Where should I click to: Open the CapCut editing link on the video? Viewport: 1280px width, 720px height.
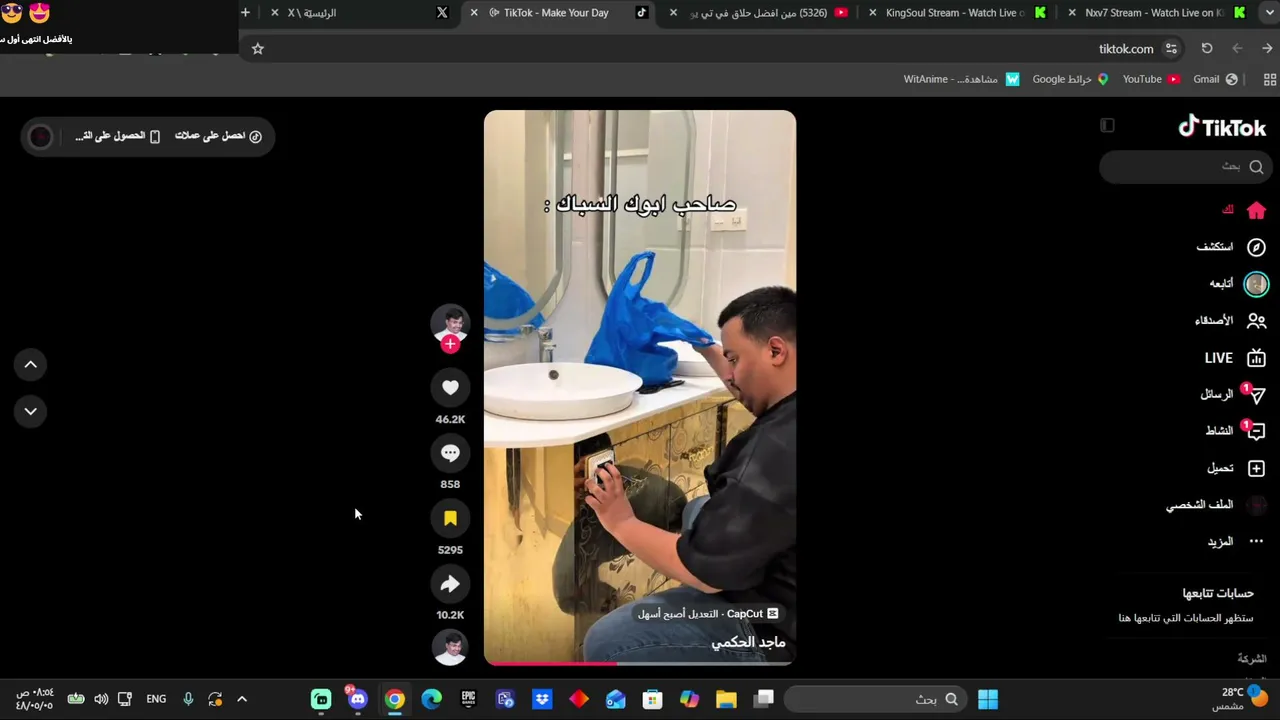708,614
